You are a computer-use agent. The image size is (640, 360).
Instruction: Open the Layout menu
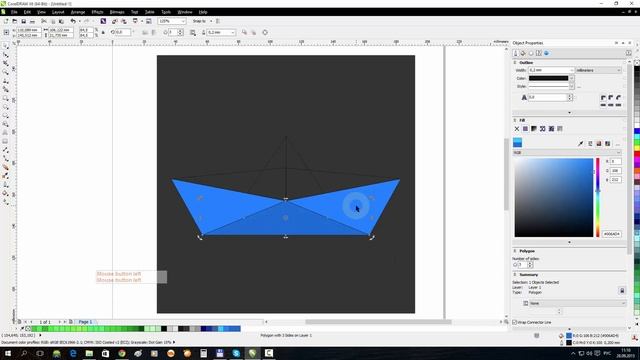[x=58, y=12]
